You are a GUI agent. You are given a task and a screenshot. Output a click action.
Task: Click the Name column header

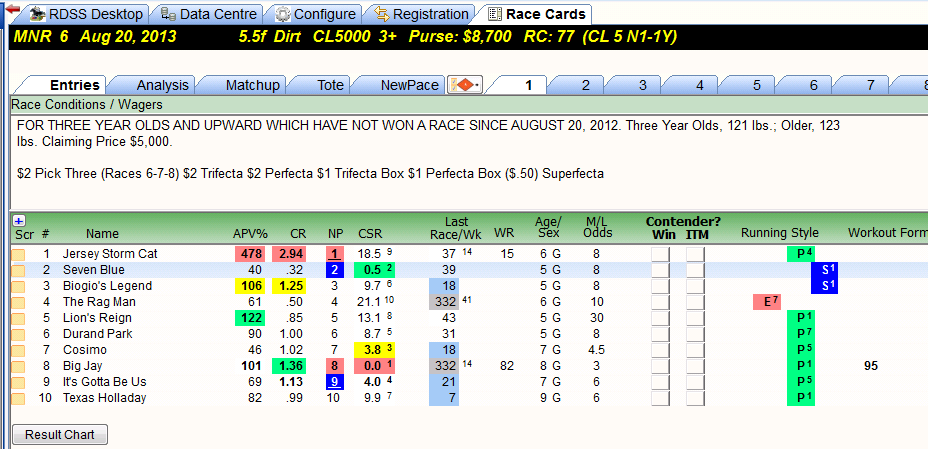102,234
